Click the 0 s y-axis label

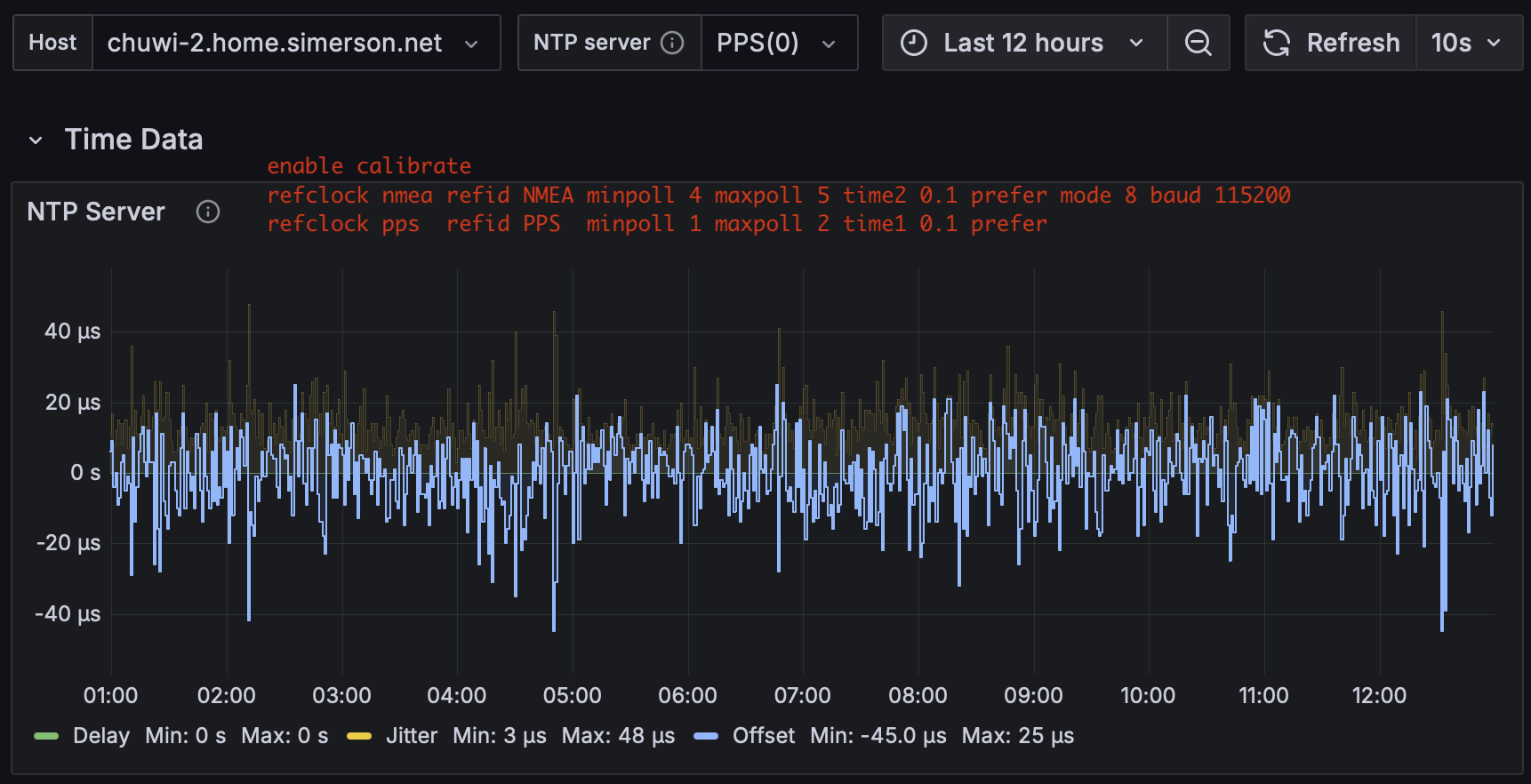click(x=85, y=473)
